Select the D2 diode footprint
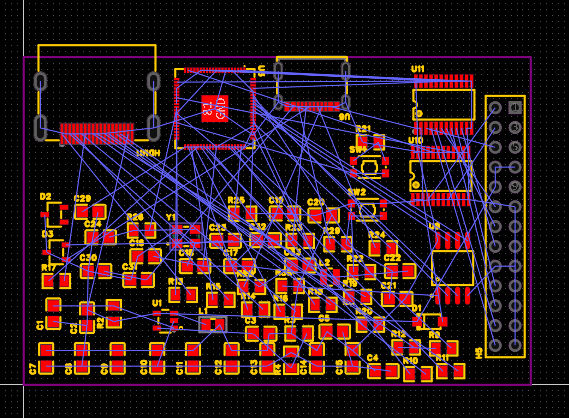 [54, 214]
